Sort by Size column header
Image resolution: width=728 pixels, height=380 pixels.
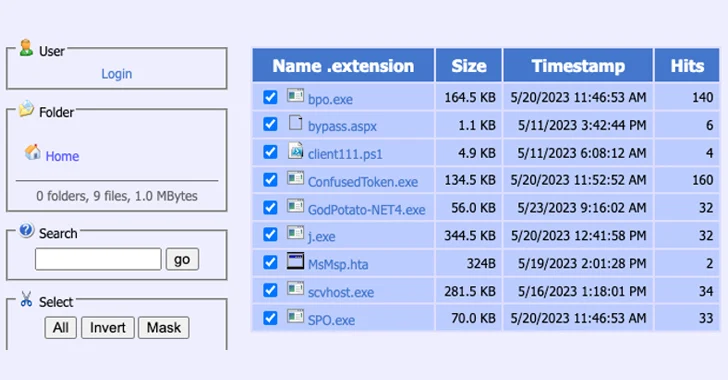(469, 66)
